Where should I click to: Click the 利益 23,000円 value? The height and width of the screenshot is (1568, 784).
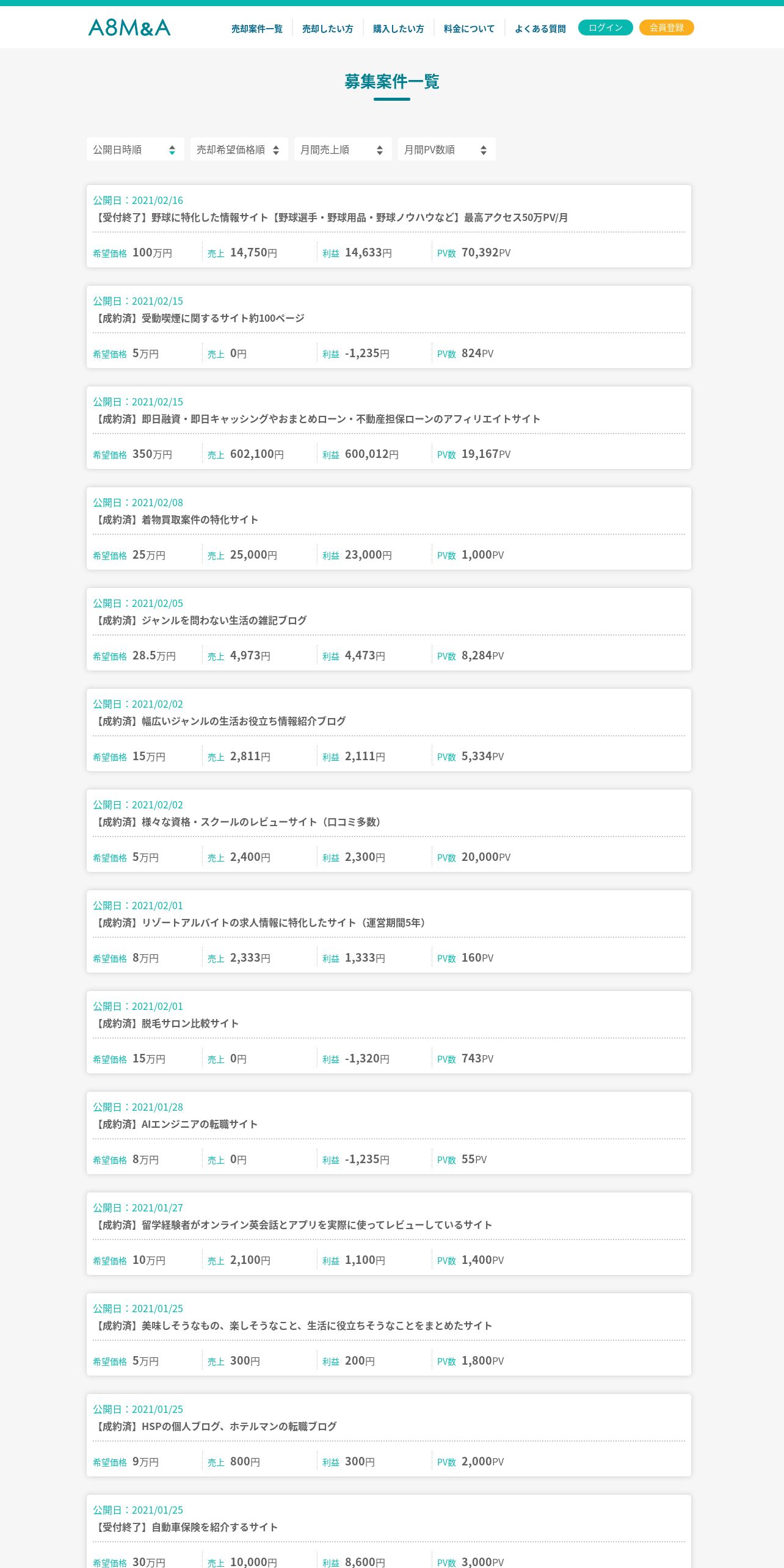tap(357, 555)
